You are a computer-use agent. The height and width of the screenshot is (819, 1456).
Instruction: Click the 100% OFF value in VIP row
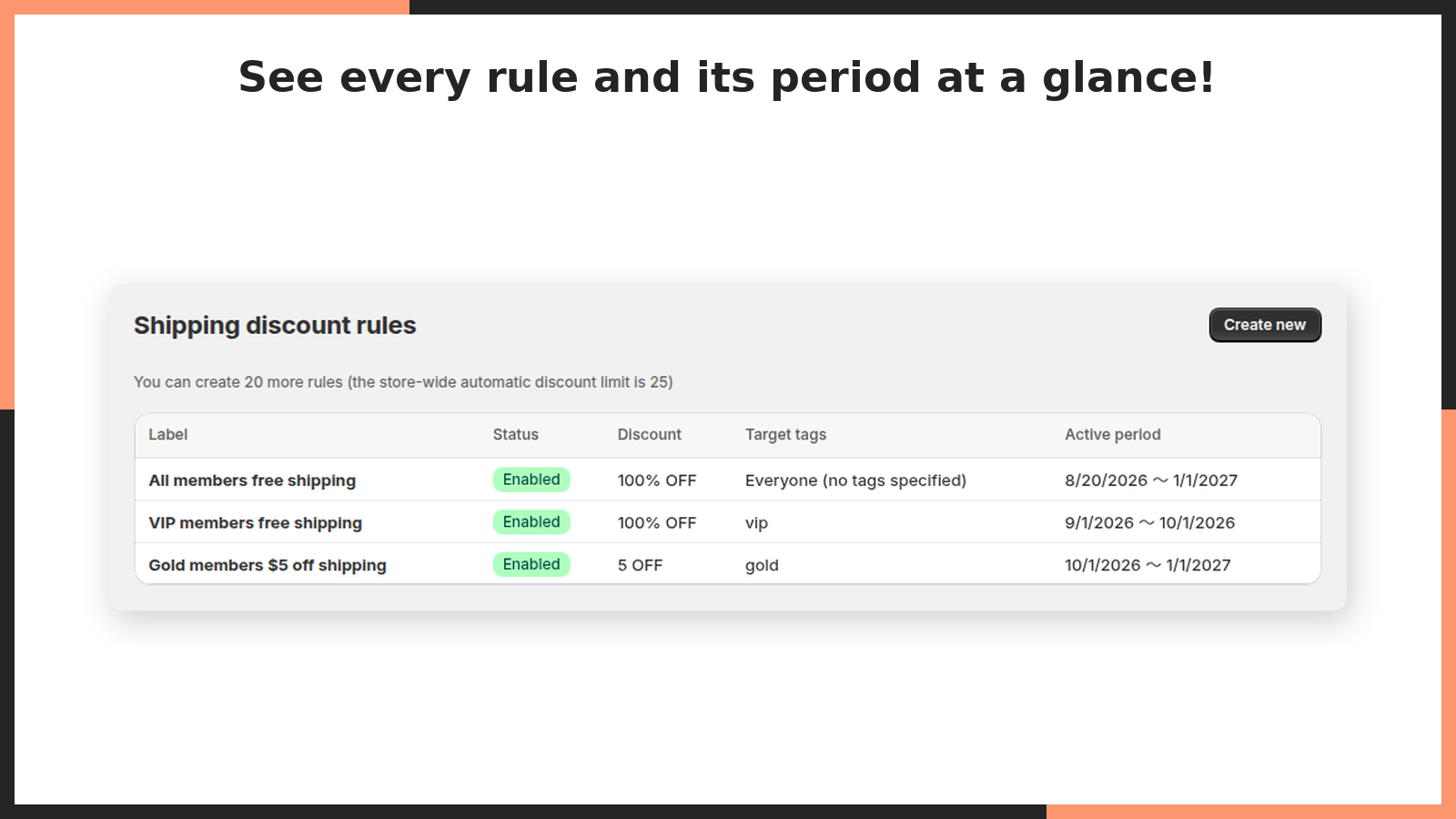[656, 522]
